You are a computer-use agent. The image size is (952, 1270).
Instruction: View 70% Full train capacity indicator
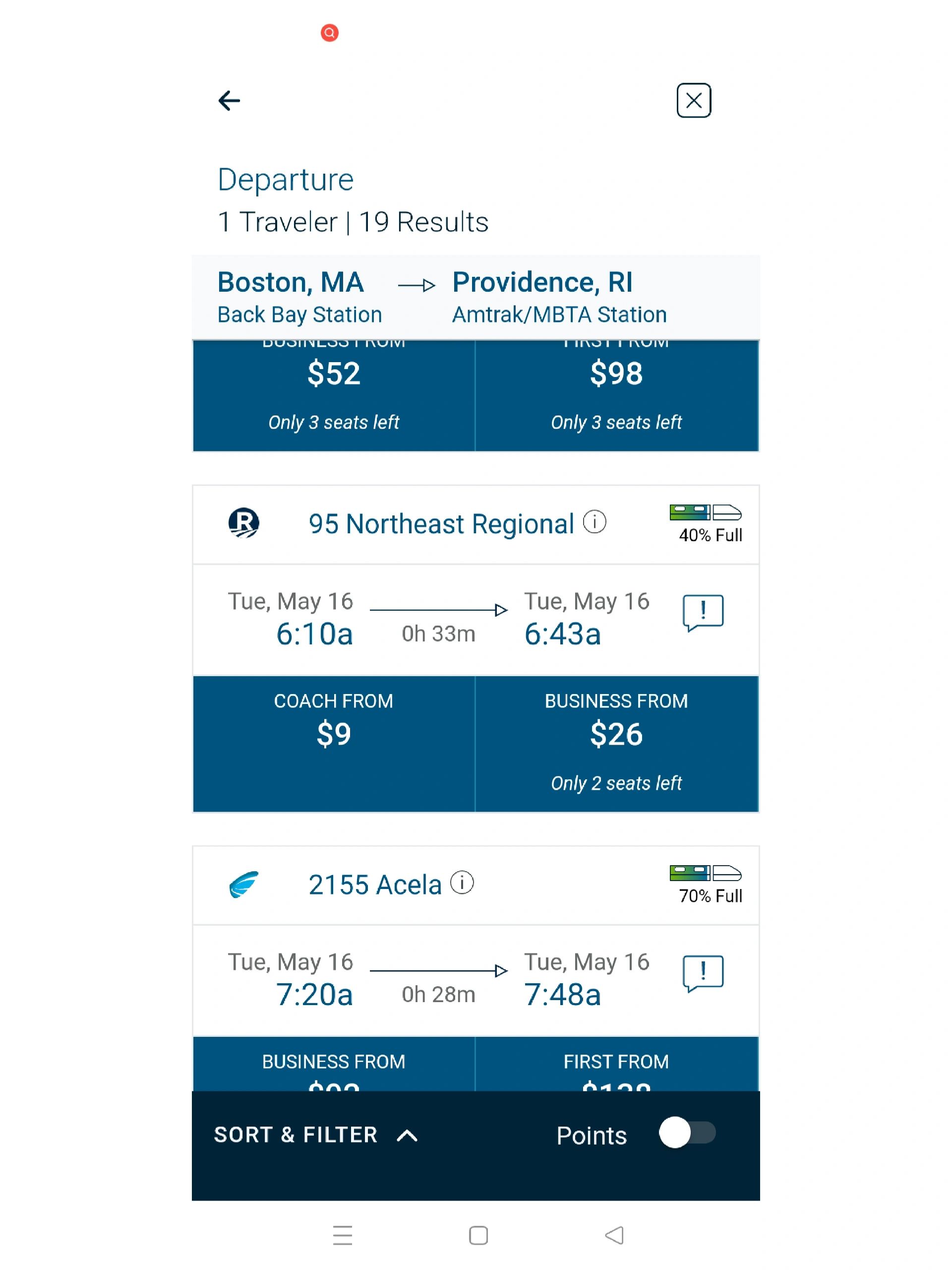click(706, 884)
